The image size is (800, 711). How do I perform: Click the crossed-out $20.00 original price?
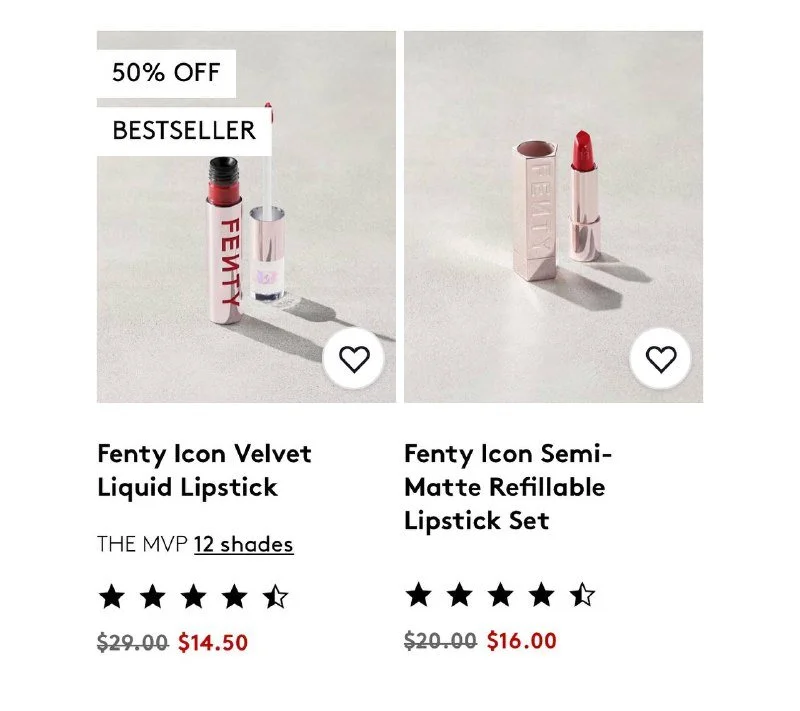(440, 640)
